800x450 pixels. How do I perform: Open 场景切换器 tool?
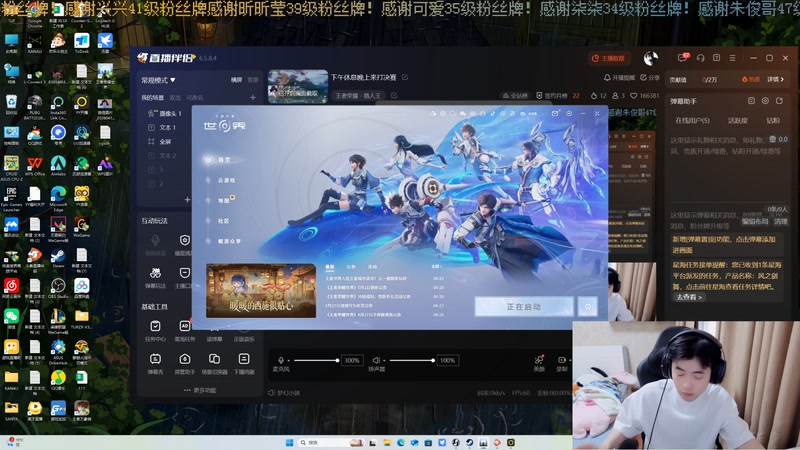tap(214, 364)
